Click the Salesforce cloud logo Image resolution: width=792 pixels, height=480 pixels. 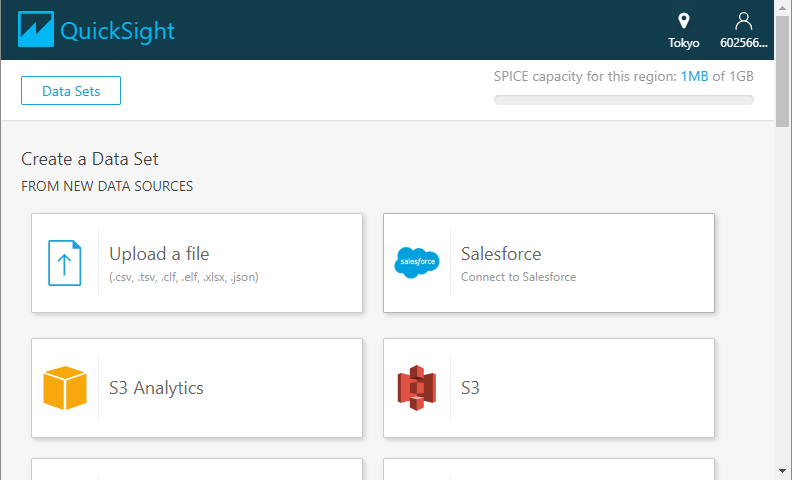pyautogui.click(x=416, y=263)
